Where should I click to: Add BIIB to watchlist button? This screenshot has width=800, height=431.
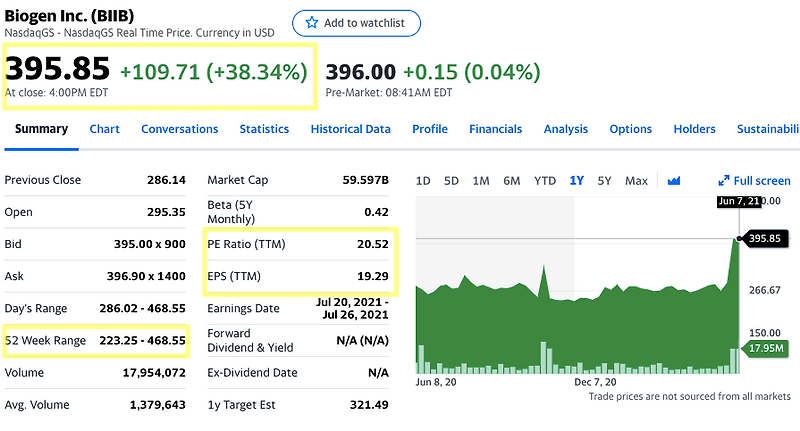pyautogui.click(x=356, y=23)
